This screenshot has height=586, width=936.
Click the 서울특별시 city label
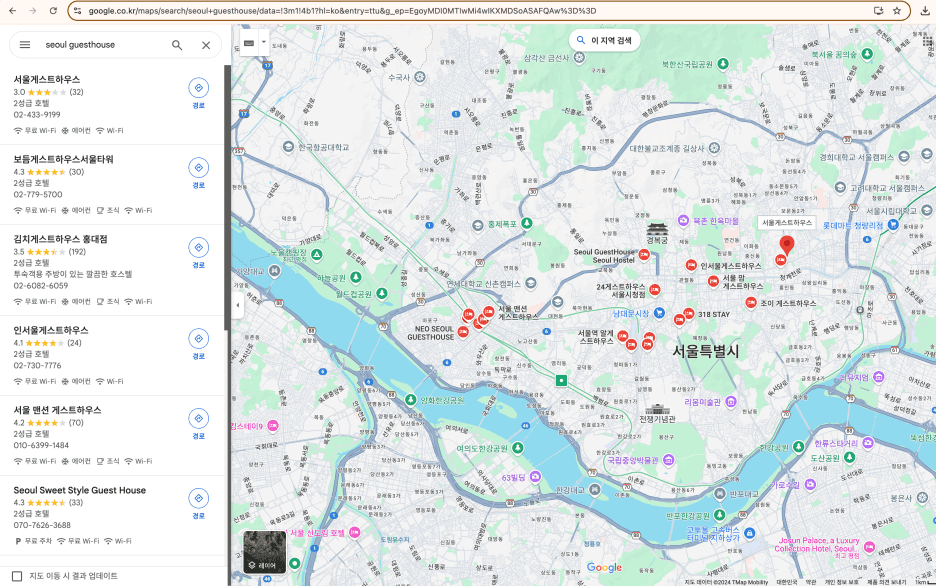(706, 351)
